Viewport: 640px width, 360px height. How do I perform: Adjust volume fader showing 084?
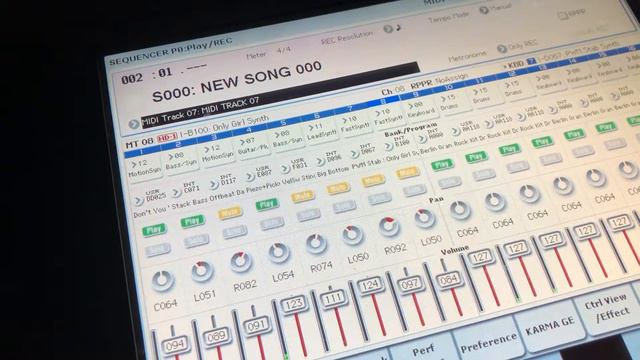point(449,280)
